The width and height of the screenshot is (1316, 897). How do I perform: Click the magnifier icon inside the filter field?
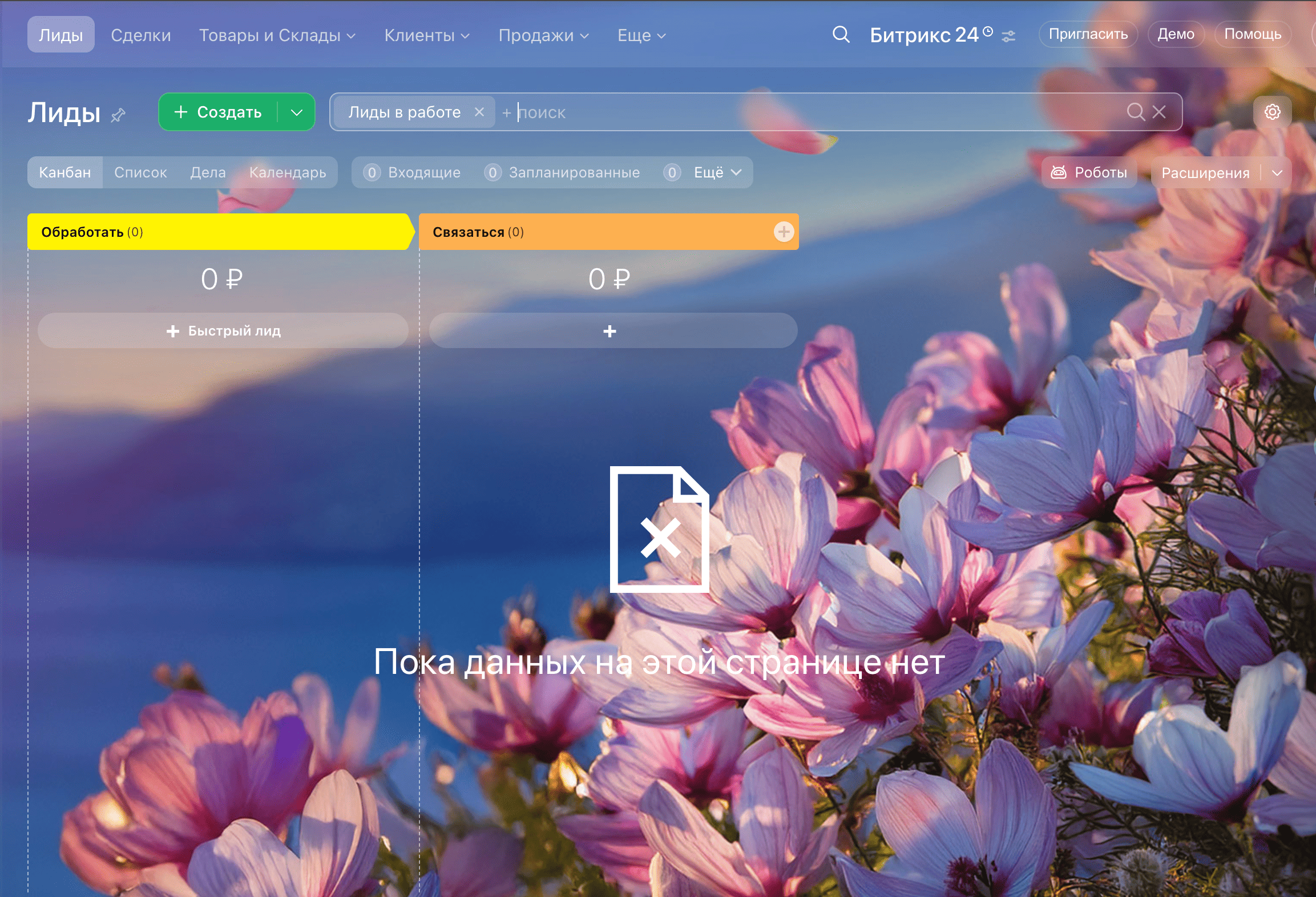[1135, 112]
